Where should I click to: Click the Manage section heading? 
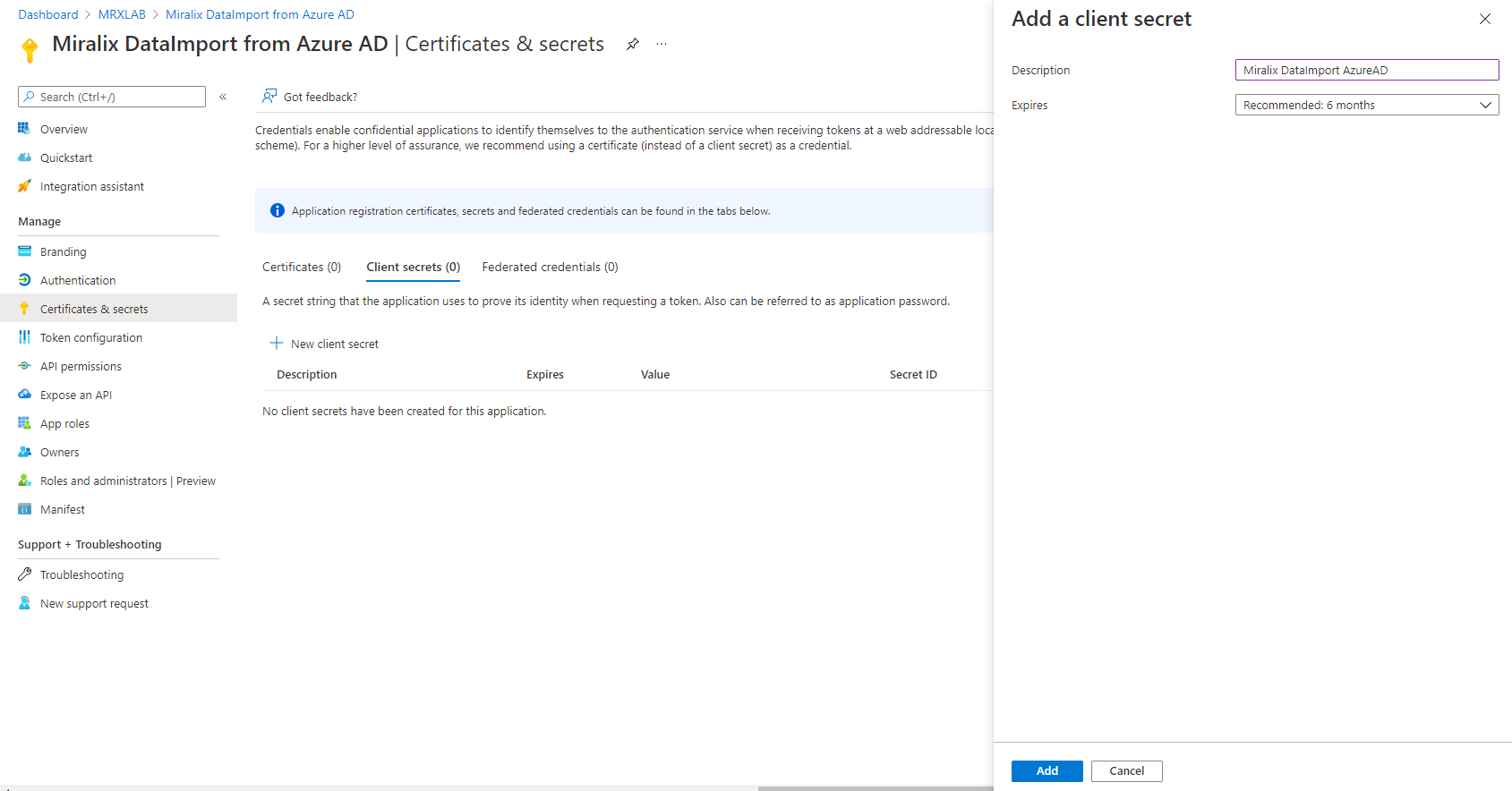tap(39, 221)
